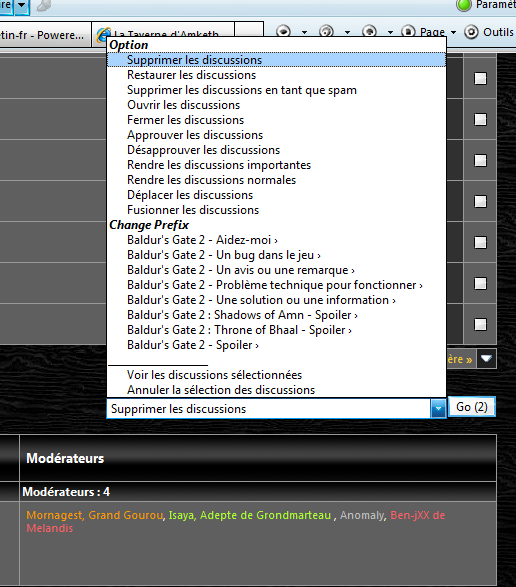516x587 pixels.
Task: Choose 'Ouvrir les discussions'
Action: click(x=276, y=105)
